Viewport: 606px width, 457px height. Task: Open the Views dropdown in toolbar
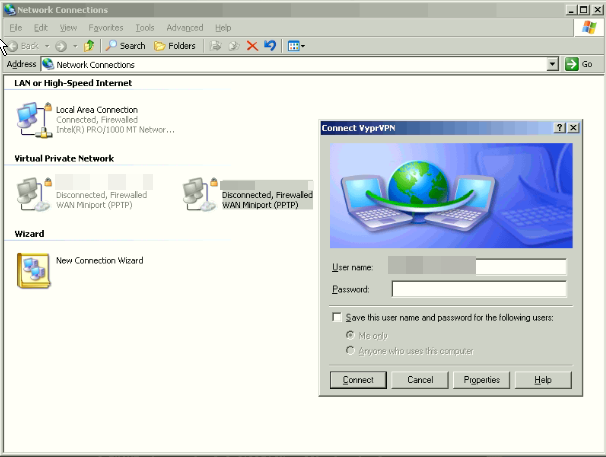(296, 46)
